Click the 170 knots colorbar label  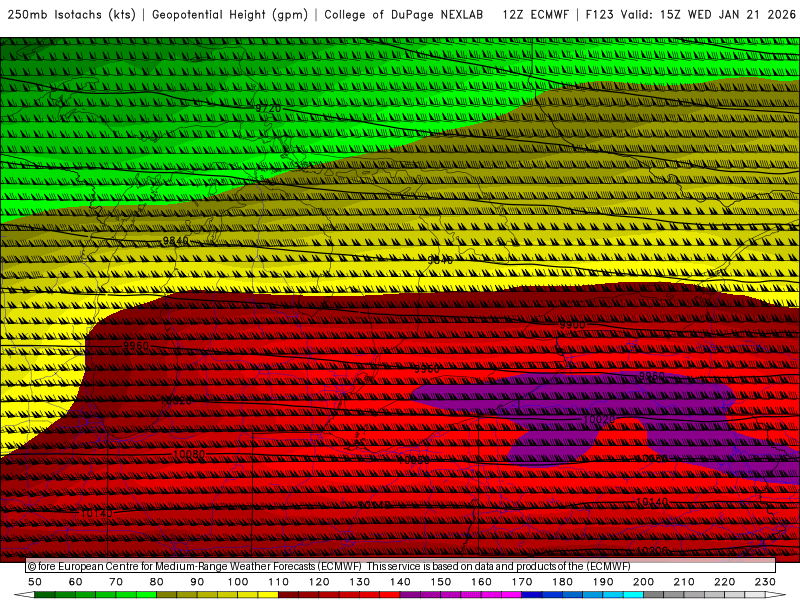click(x=521, y=582)
